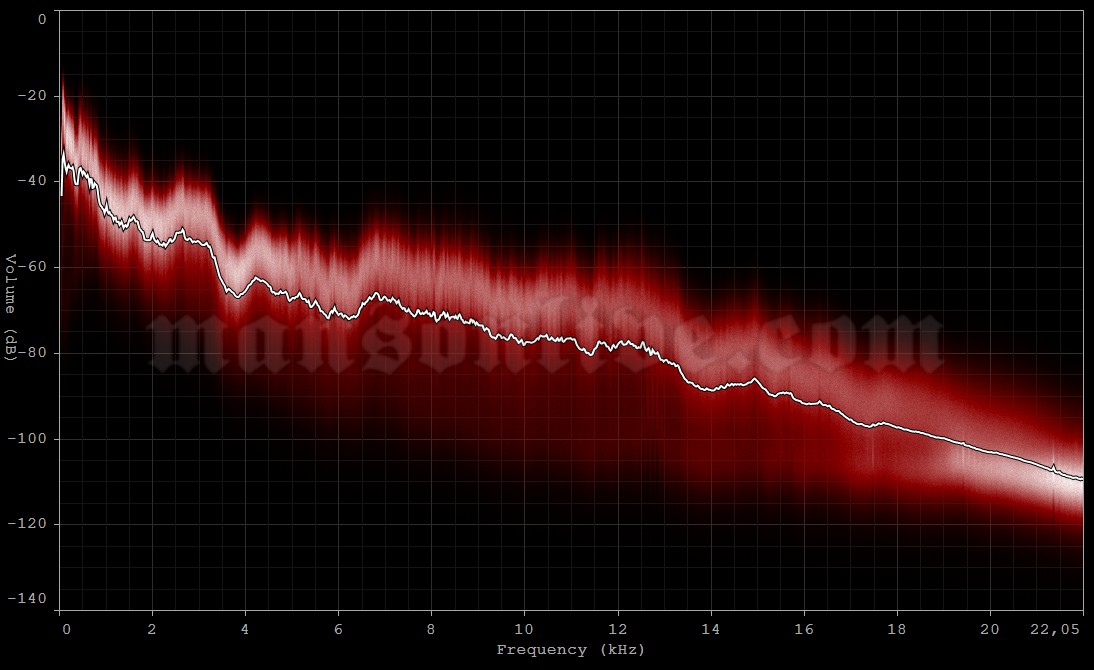1094x670 pixels.
Task: Select the 6 kHz axis marker
Action: click(337, 630)
